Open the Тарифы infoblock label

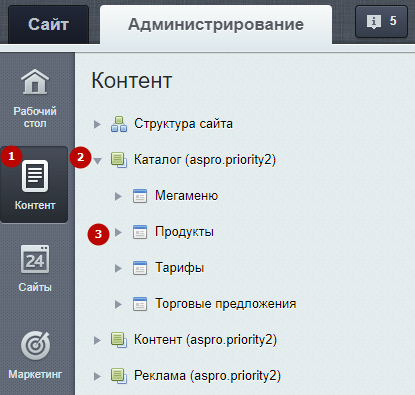pyautogui.click(x=180, y=268)
